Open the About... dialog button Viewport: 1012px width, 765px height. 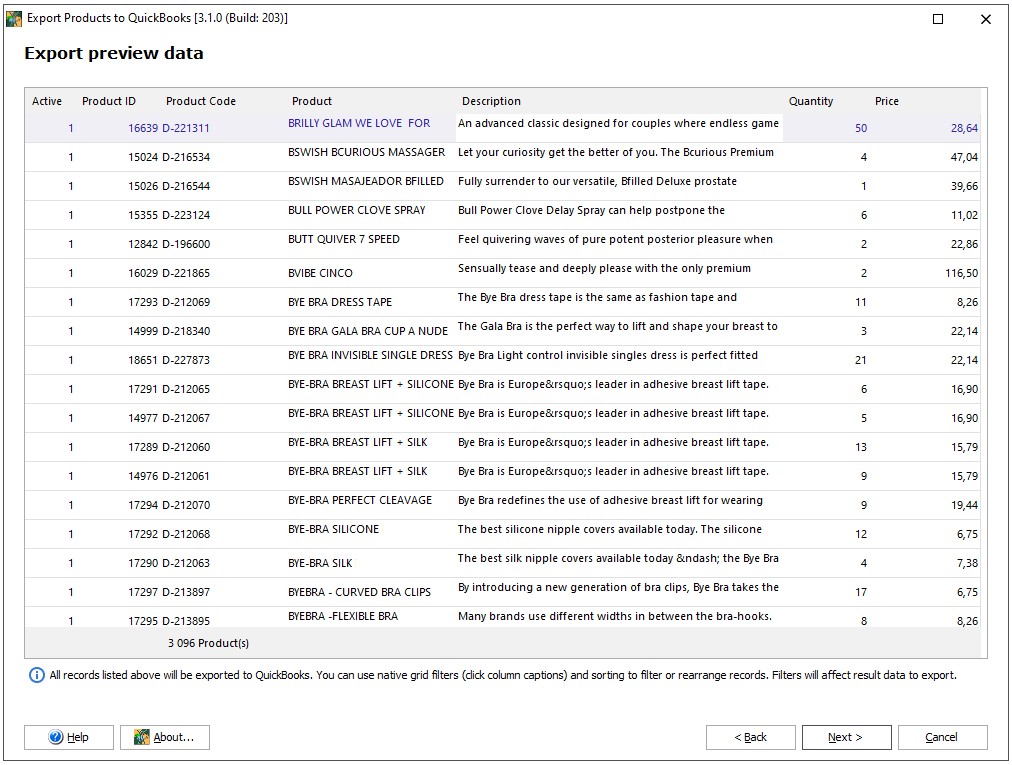[165, 737]
